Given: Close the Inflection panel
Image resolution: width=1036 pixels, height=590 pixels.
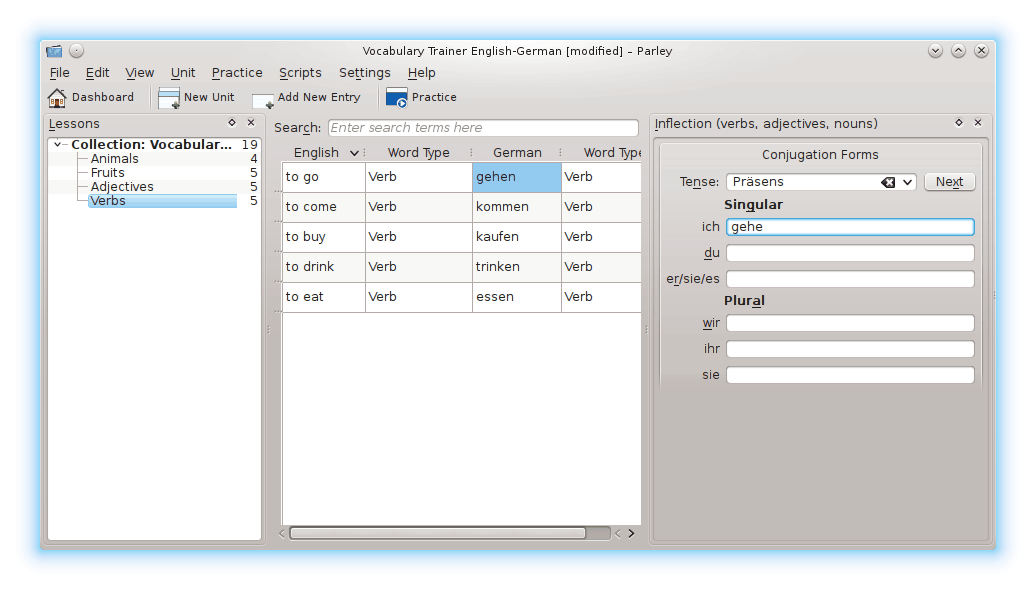Looking at the screenshot, I should [x=978, y=123].
